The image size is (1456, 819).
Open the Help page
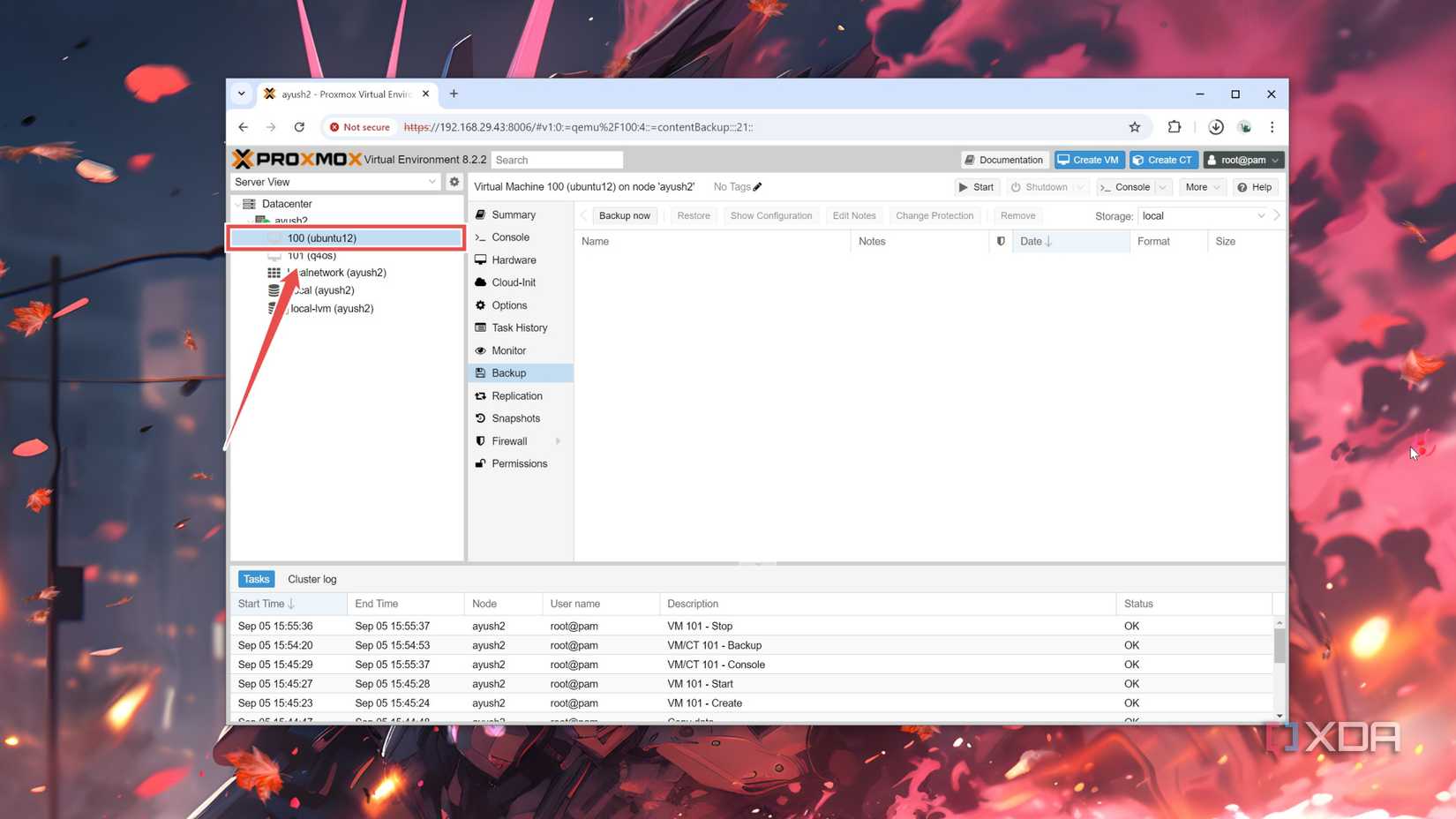tap(1255, 187)
